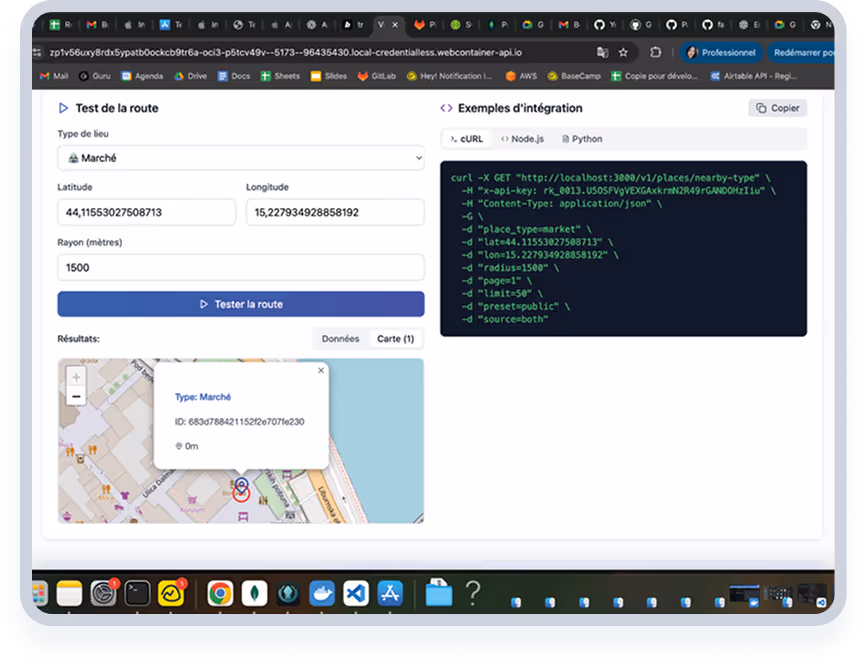Bookmark this page with the star icon
This screenshot has height=666, width=867.
point(624,52)
